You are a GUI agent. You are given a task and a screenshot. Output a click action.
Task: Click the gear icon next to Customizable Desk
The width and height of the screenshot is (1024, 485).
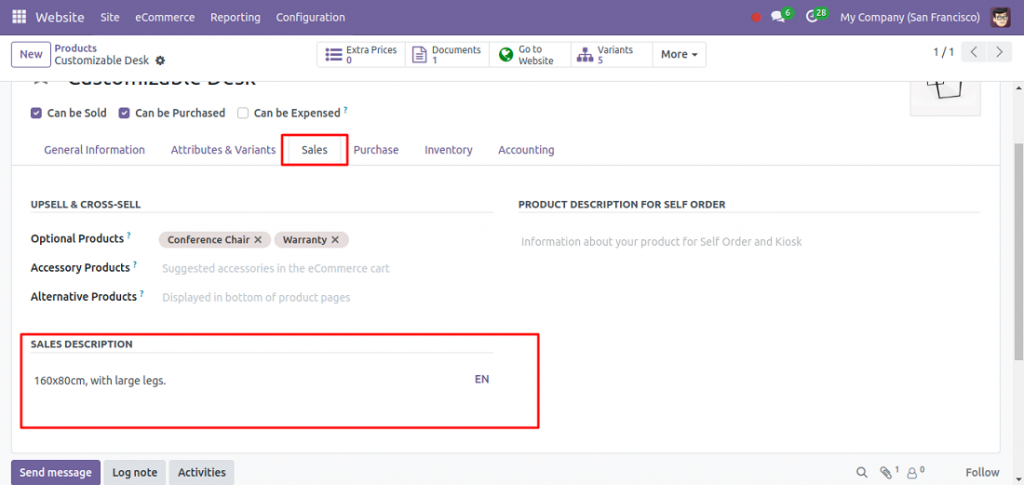click(160, 61)
